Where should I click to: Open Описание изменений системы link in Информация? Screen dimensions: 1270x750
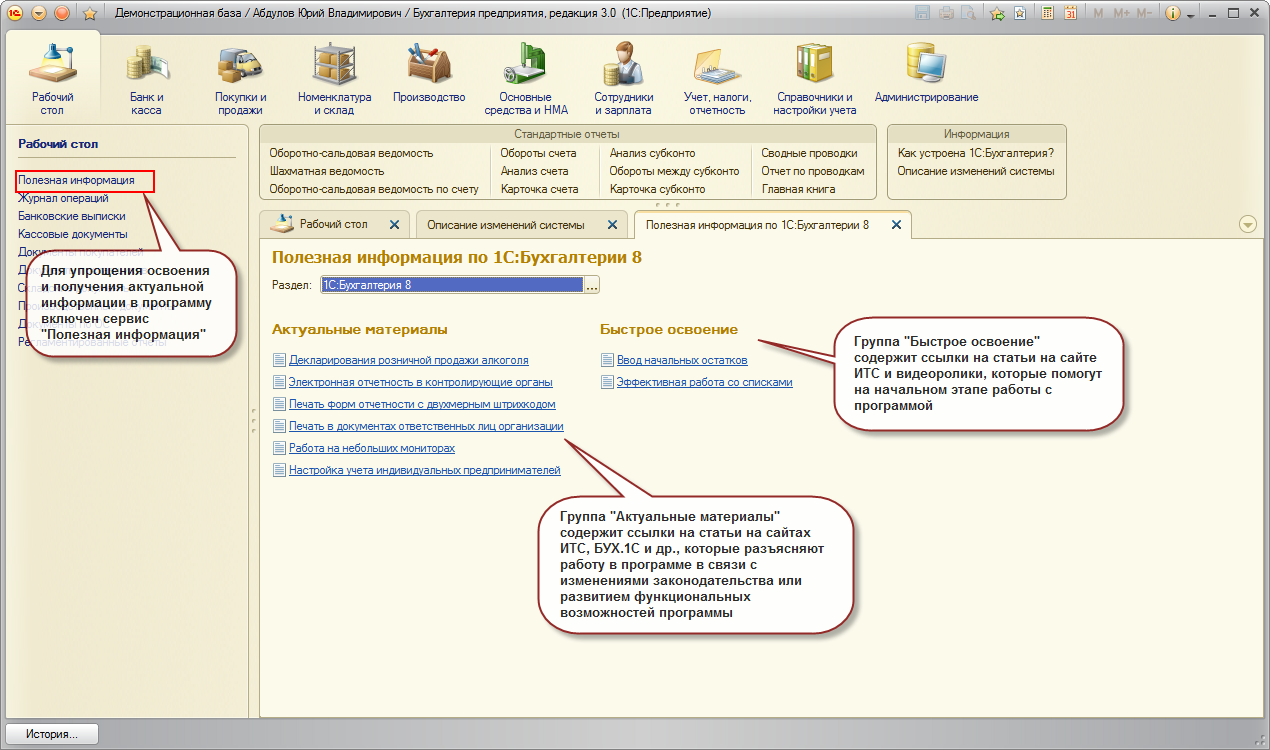click(975, 171)
